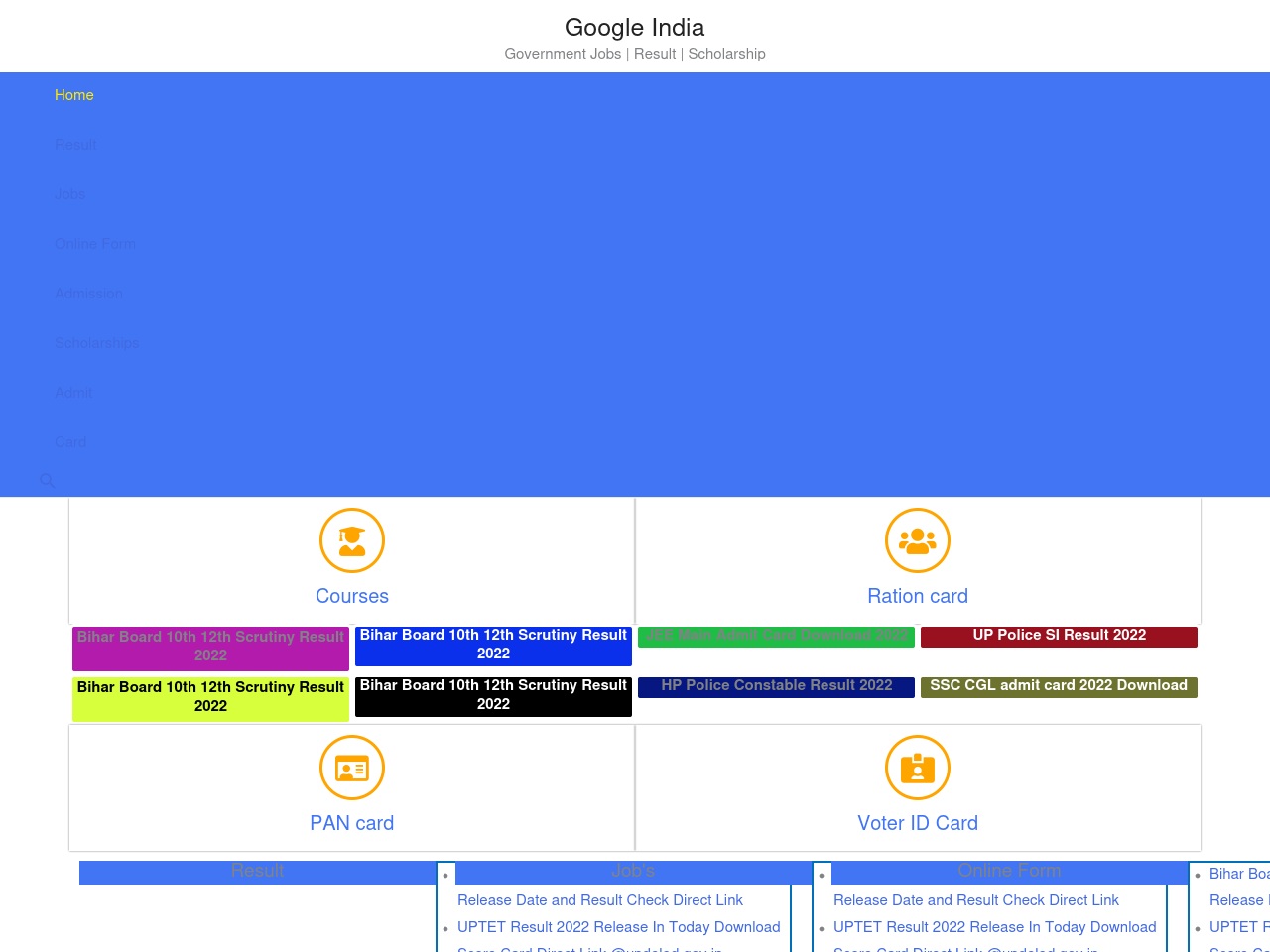Open Release Date link in Job's column

600,900
